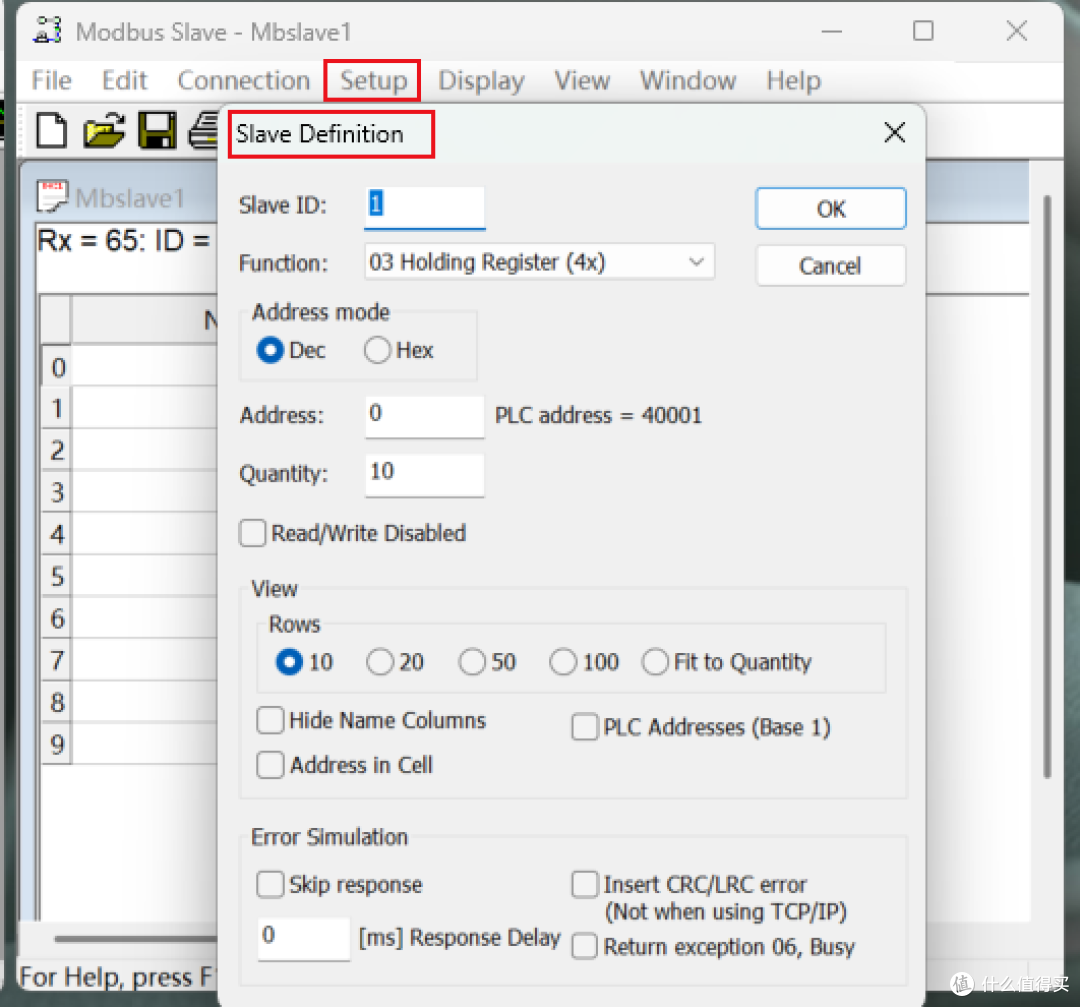Select 10 rows view option
This screenshot has height=1007, width=1080.
[289, 663]
